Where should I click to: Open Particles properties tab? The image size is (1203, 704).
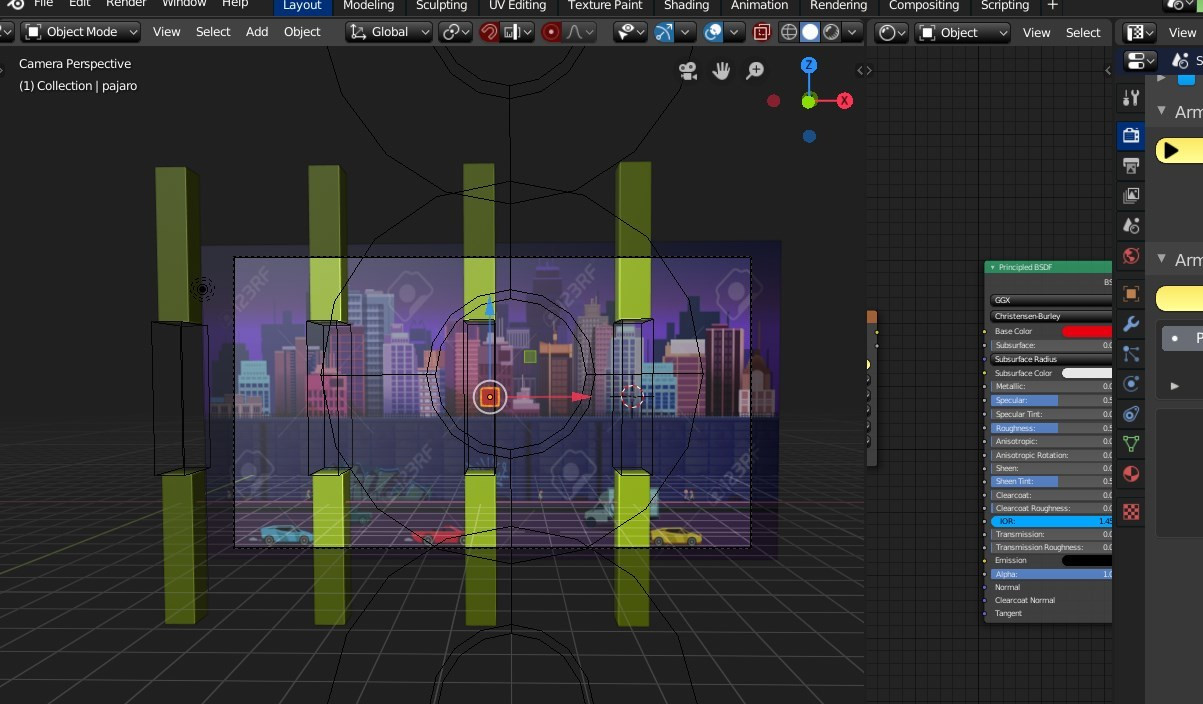(1131, 354)
